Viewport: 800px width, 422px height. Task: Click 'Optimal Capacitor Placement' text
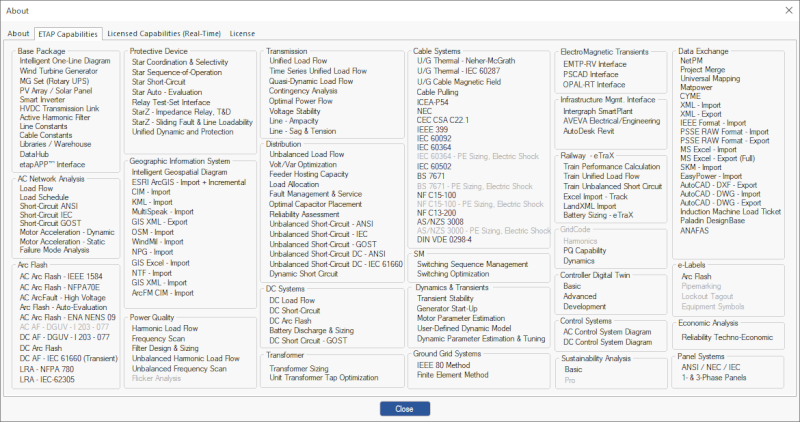click(315, 204)
